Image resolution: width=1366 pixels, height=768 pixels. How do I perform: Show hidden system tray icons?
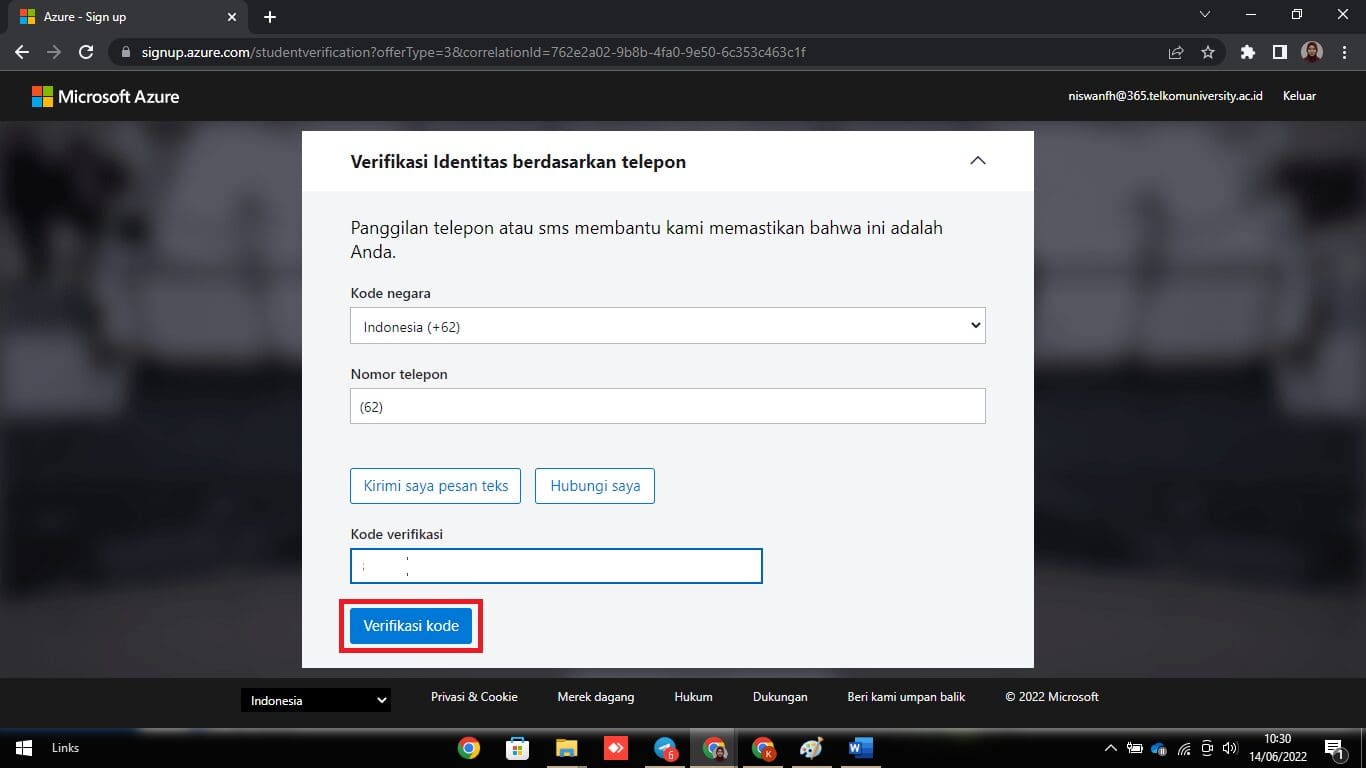point(1110,748)
